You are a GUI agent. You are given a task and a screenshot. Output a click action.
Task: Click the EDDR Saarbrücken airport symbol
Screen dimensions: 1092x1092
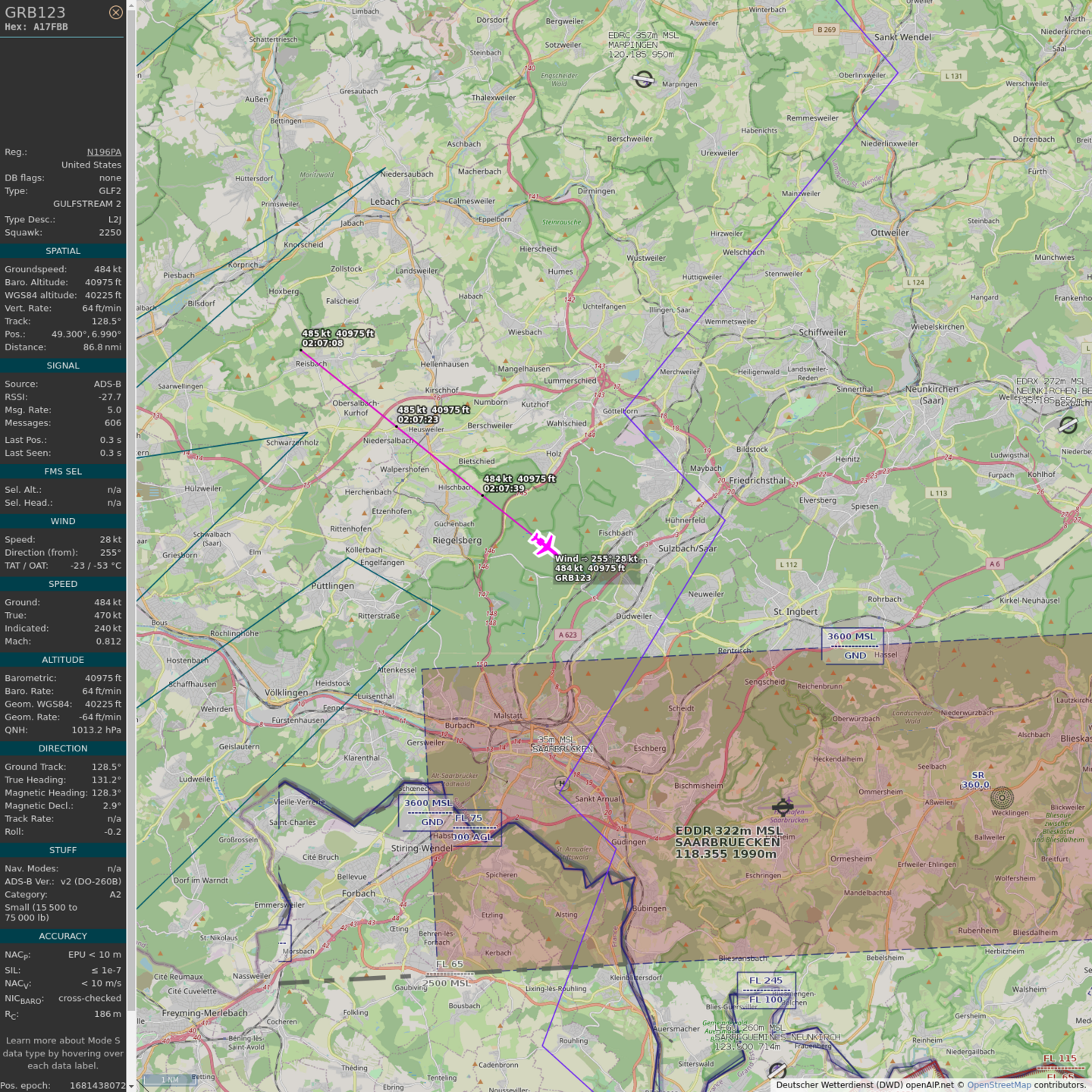tap(783, 807)
